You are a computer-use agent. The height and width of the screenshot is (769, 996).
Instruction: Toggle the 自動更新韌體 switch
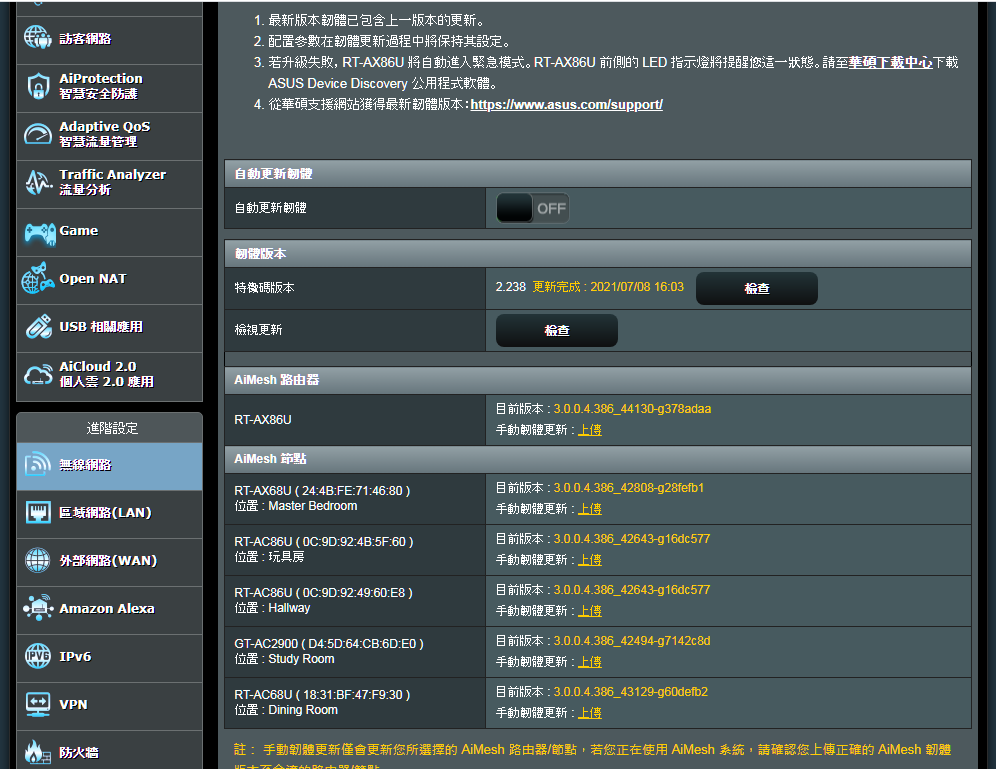click(x=533, y=208)
